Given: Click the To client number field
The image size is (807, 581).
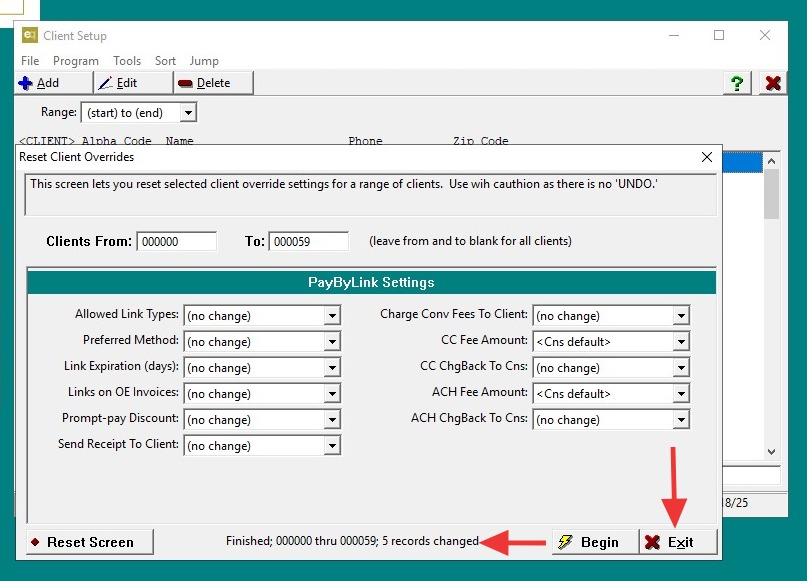Looking at the screenshot, I should (x=309, y=241).
